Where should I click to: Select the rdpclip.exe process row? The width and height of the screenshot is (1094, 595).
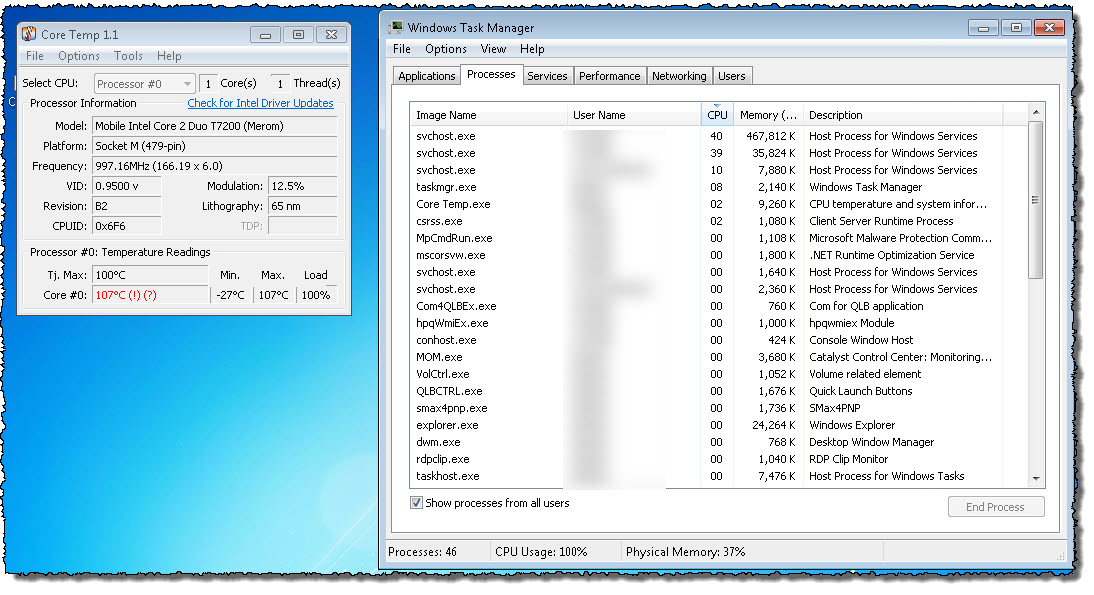[706, 459]
